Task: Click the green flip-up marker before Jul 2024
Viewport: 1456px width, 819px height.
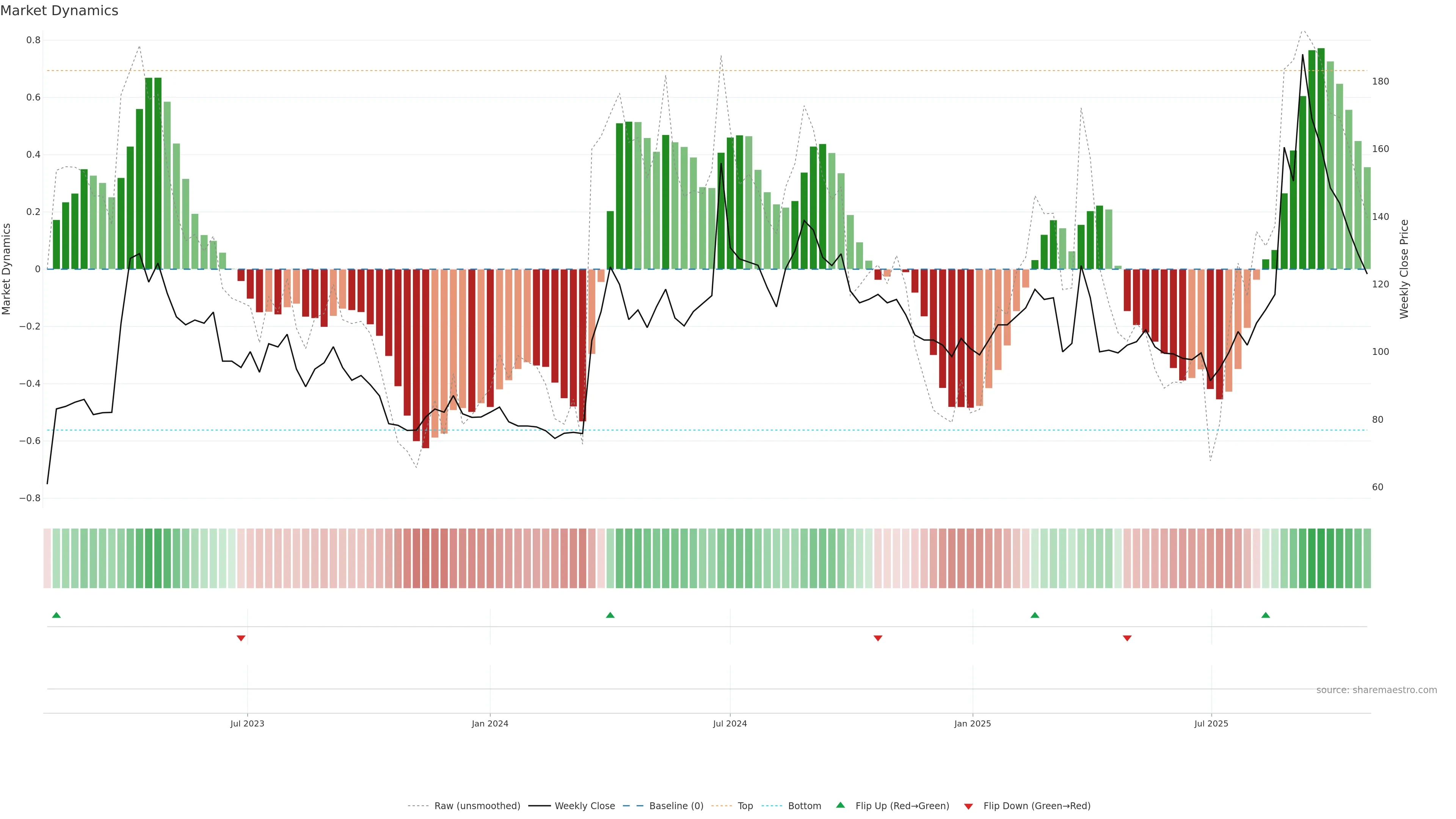Action: tap(610, 615)
